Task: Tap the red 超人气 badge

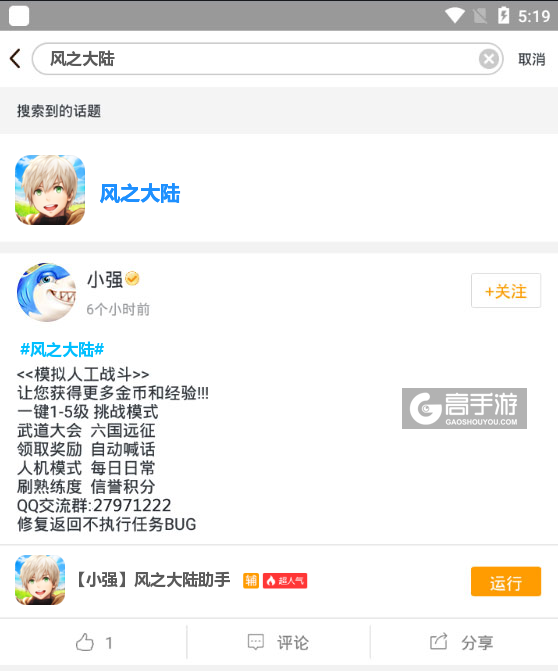Action: [x=285, y=581]
